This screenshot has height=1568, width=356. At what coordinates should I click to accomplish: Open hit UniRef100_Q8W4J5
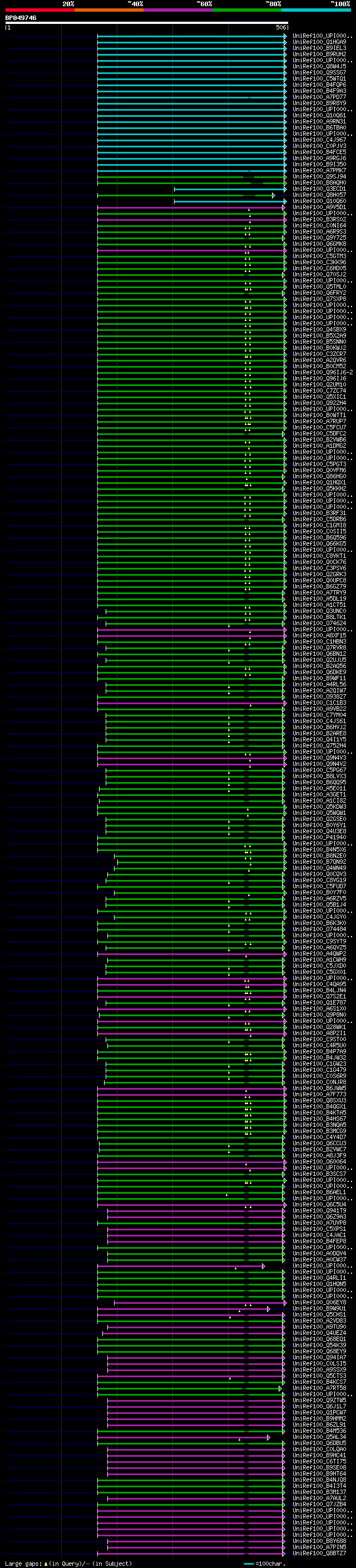pos(319,66)
